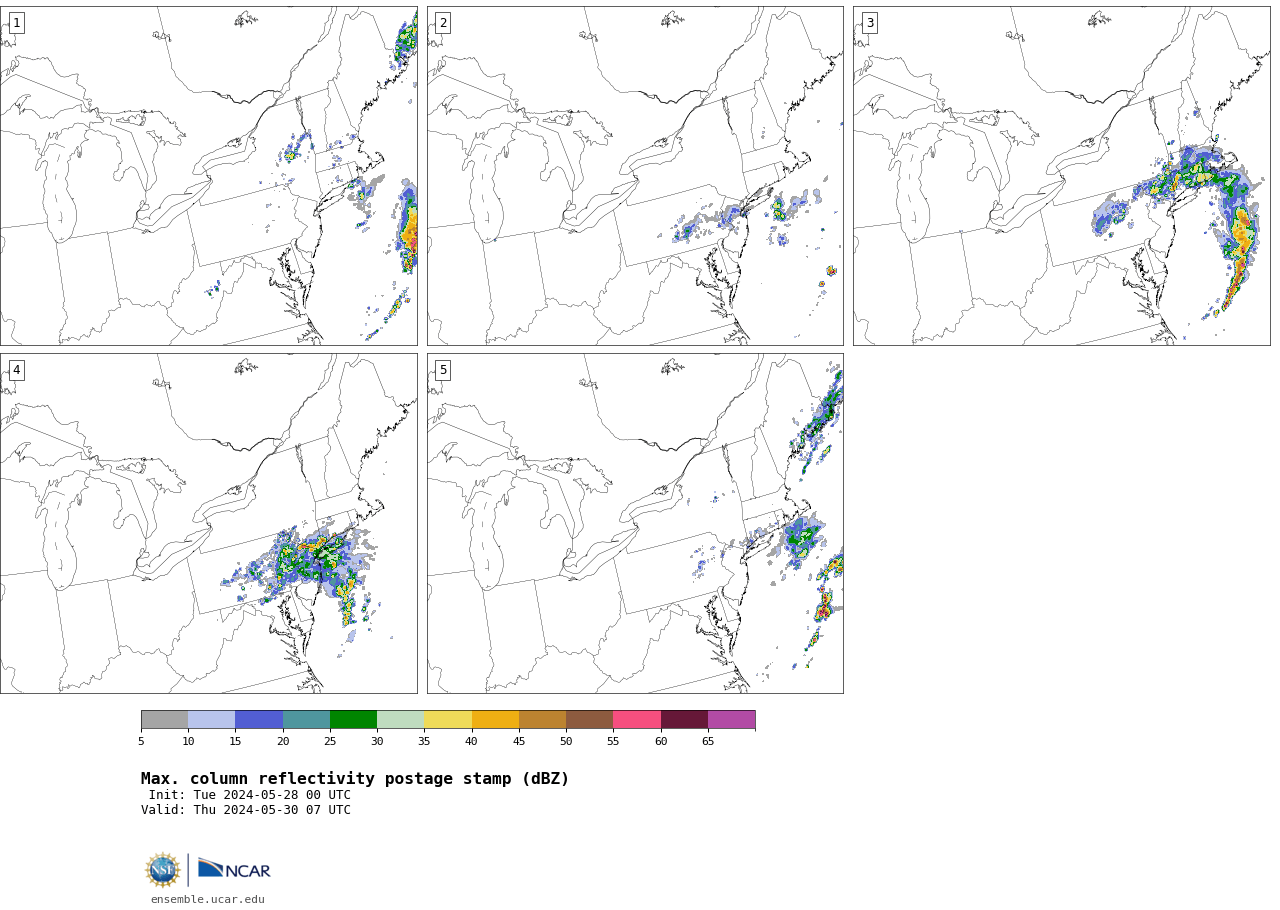Click the teal 20-25 dBZ swatch
The height and width of the screenshot is (910, 1280).
[306, 720]
